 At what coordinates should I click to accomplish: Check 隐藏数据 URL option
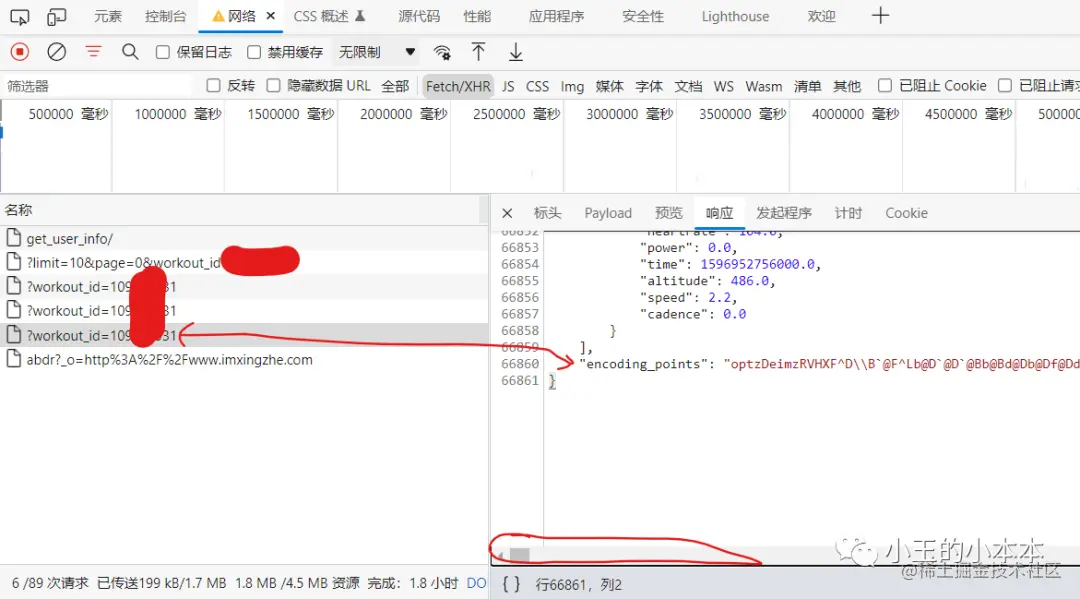coord(273,85)
